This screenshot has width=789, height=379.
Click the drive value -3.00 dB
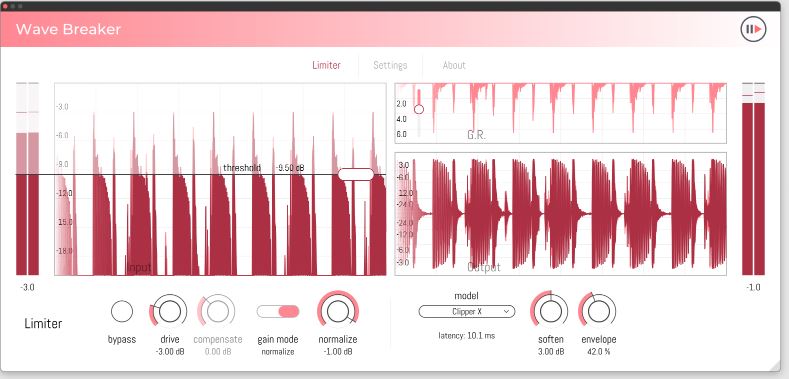coord(170,352)
